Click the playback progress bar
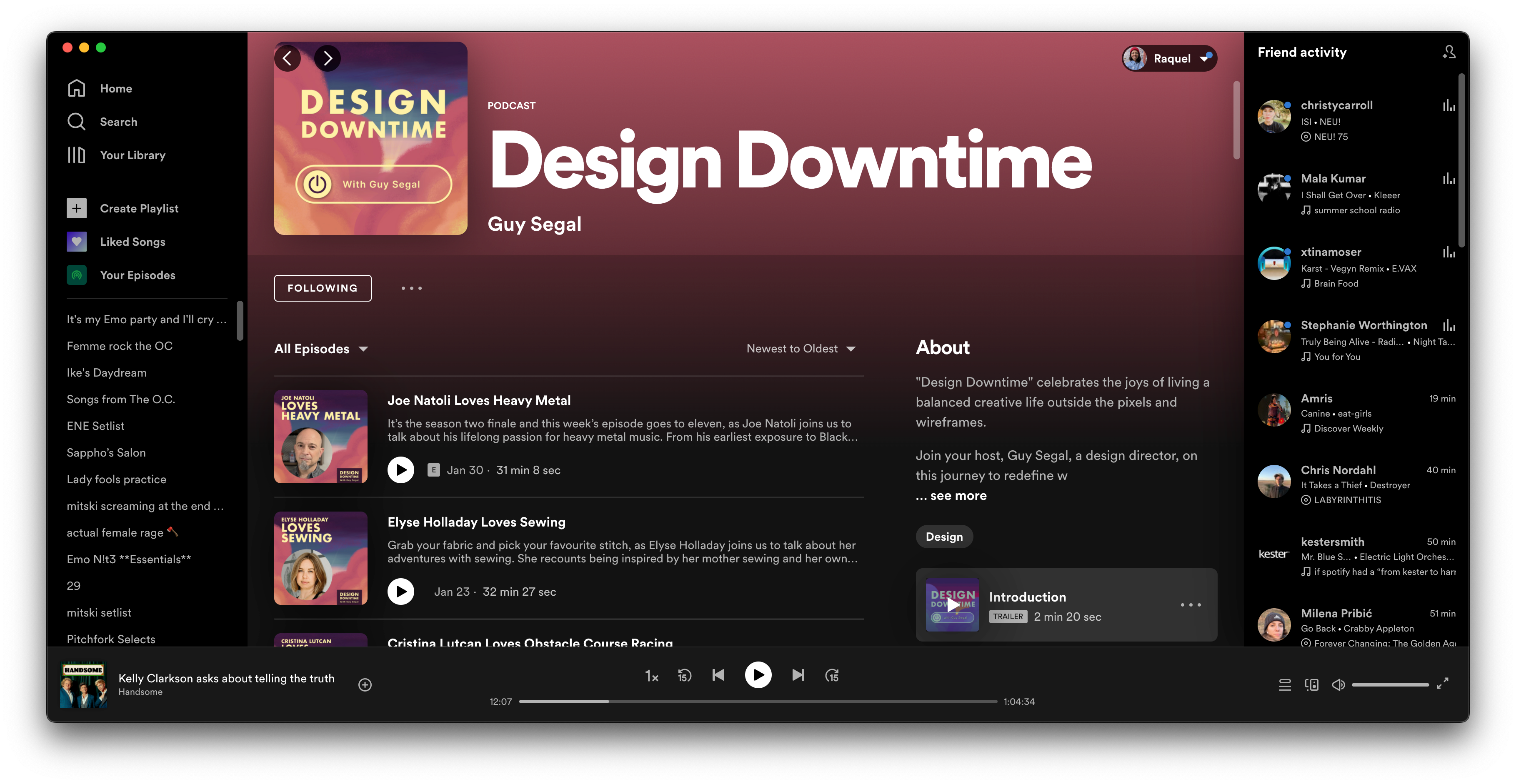Viewport: 1516px width, 784px height. pos(758,702)
